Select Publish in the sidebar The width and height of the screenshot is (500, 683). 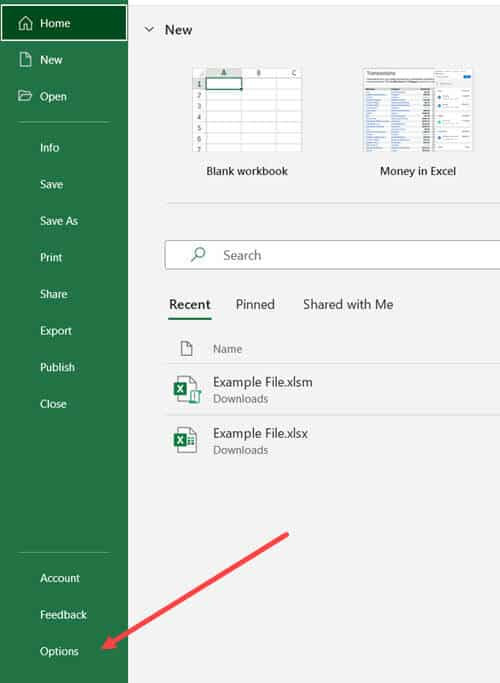point(57,367)
